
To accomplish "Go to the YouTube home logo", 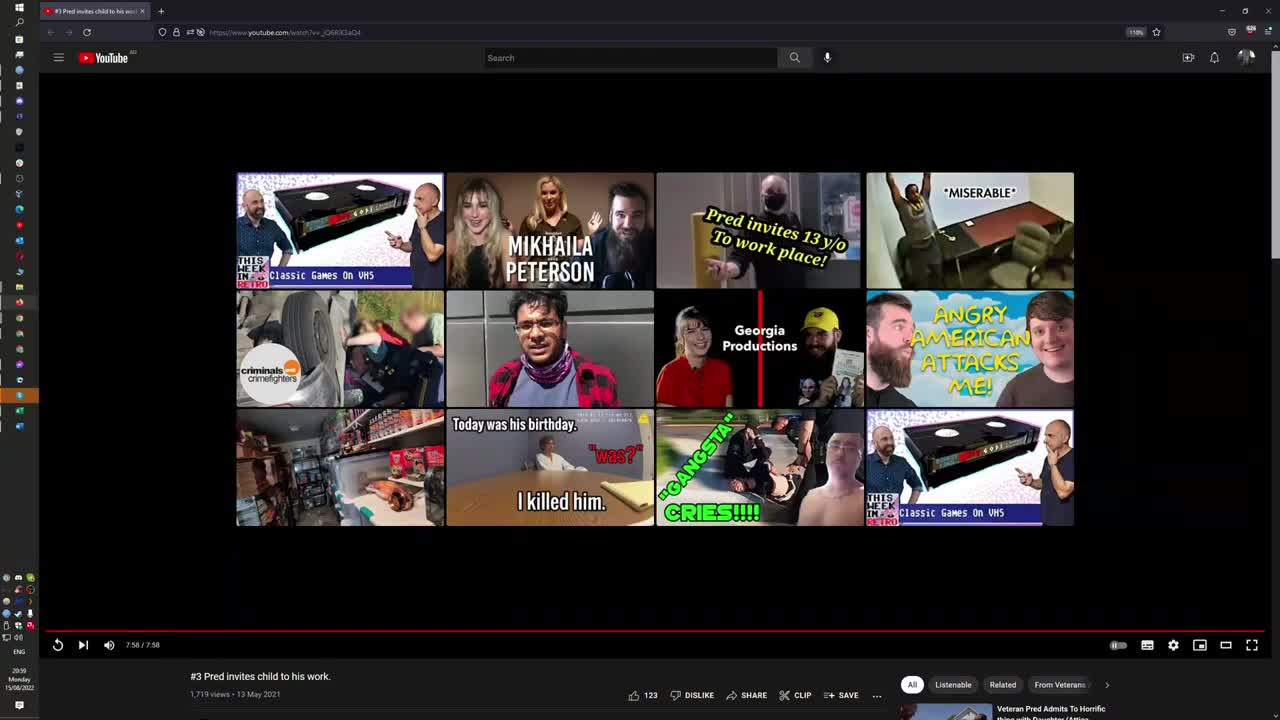I will coord(105,58).
